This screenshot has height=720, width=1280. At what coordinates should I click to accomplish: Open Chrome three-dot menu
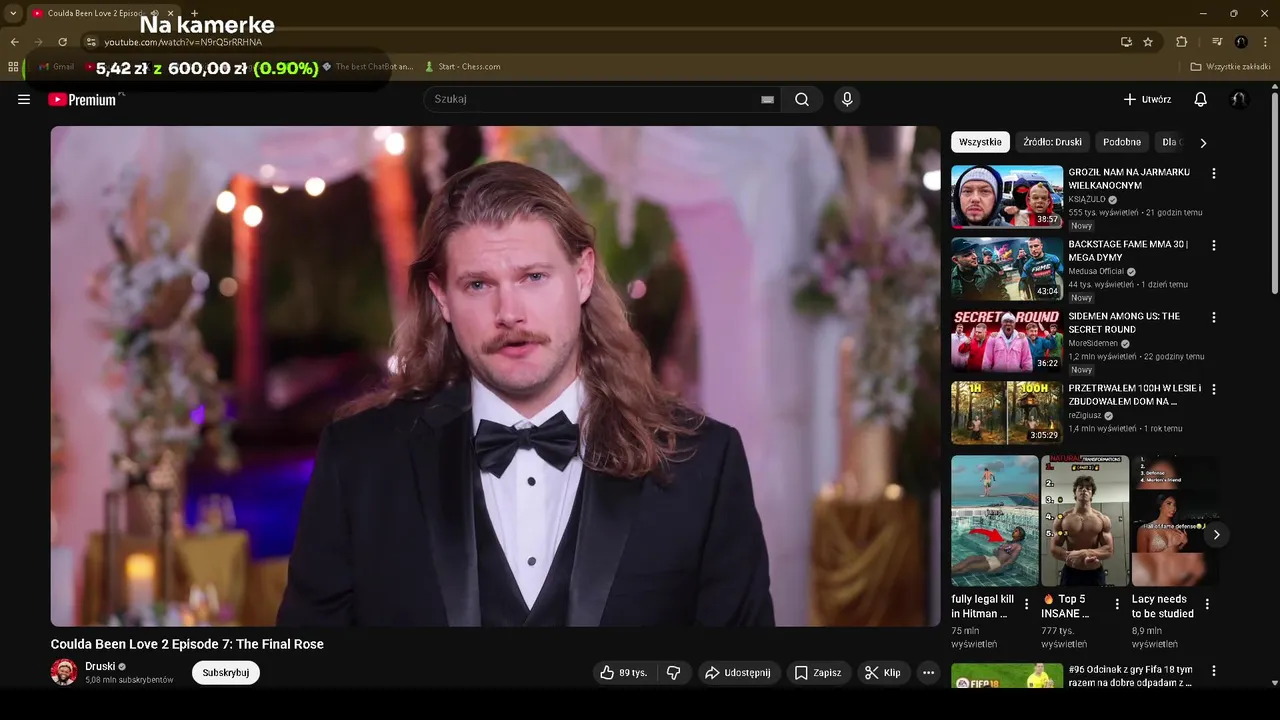tap(1264, 42)
